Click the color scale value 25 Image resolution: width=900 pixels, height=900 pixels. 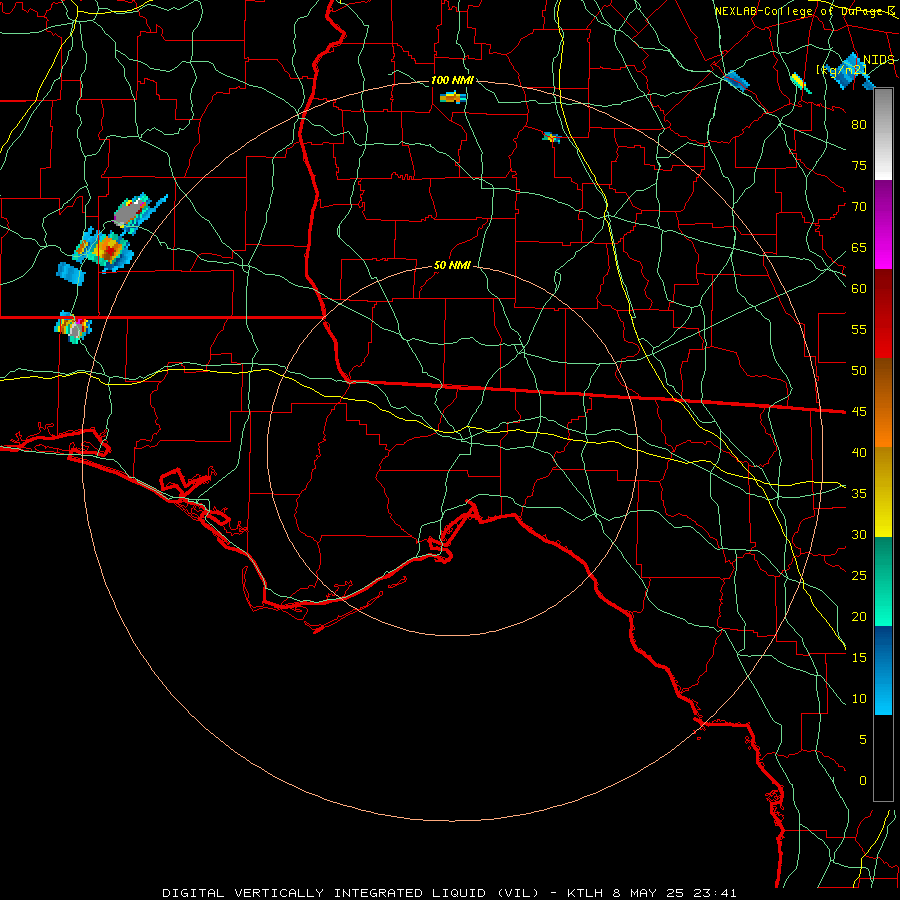point(859,576)
